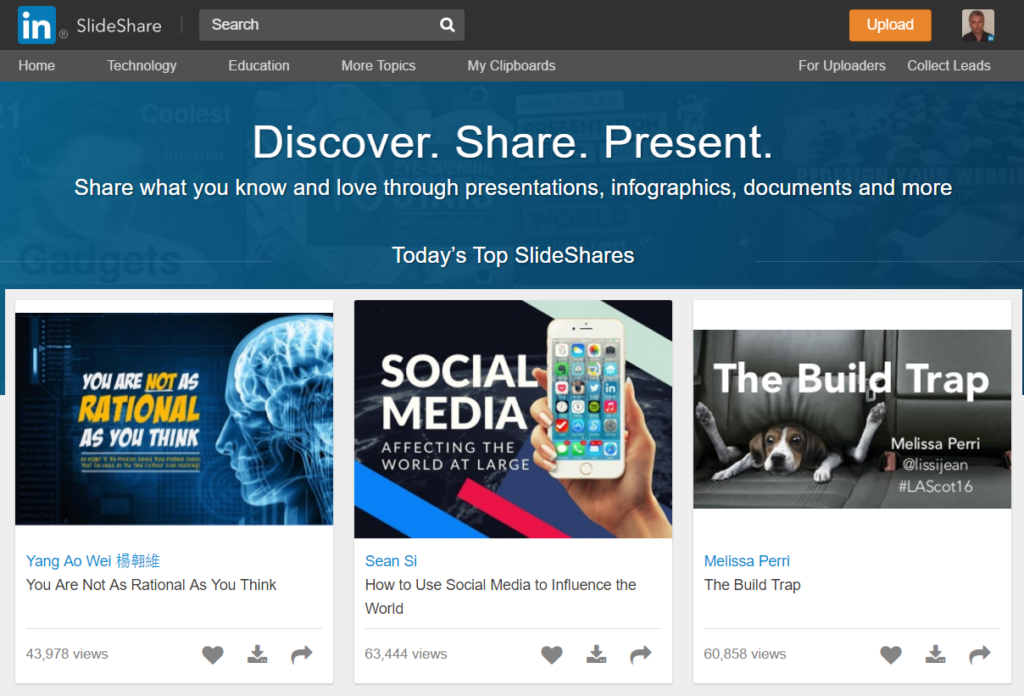Open the Collect Leads page

click(949, 65)
